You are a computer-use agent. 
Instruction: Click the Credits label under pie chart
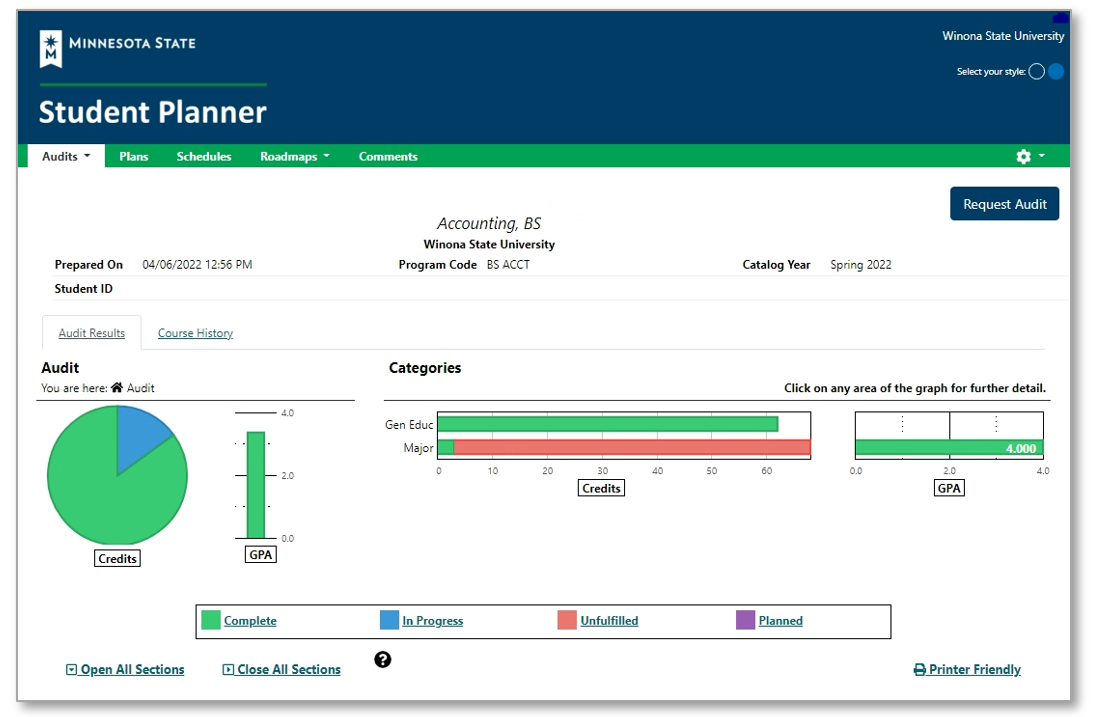(117, 558)
